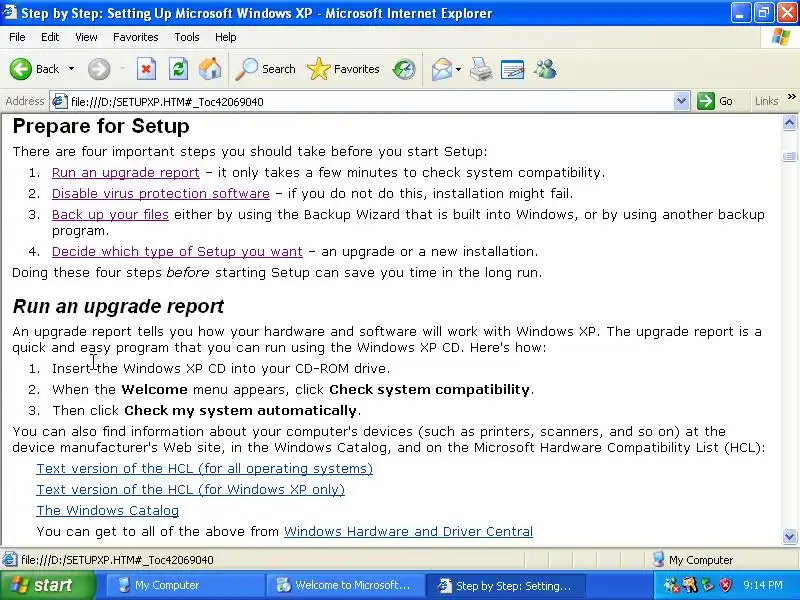
Task: Click the Forward navigation arrow icon
Action: click(x=98, y=69)
